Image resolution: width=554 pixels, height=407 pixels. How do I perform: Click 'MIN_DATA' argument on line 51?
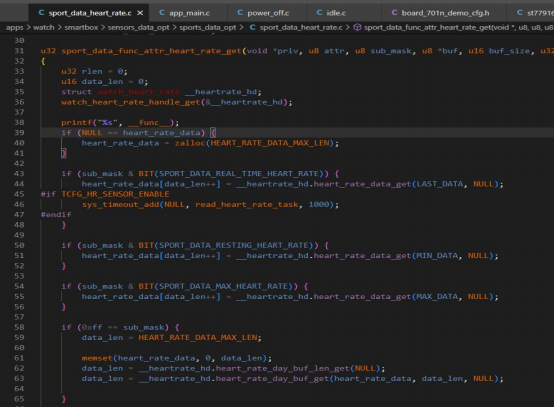point(437,256)
